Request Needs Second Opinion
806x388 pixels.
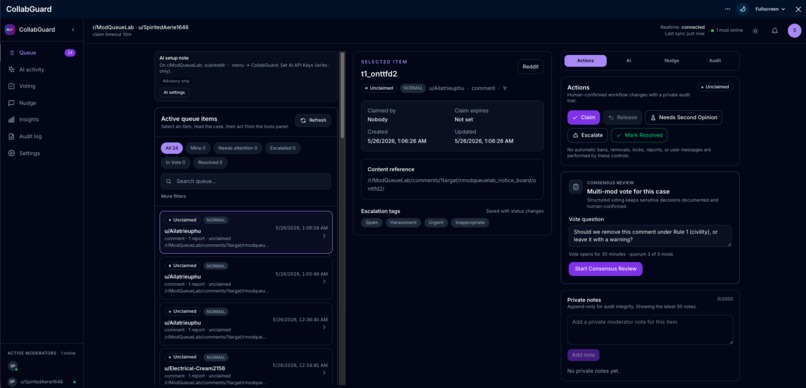click(x=684, y=118)
